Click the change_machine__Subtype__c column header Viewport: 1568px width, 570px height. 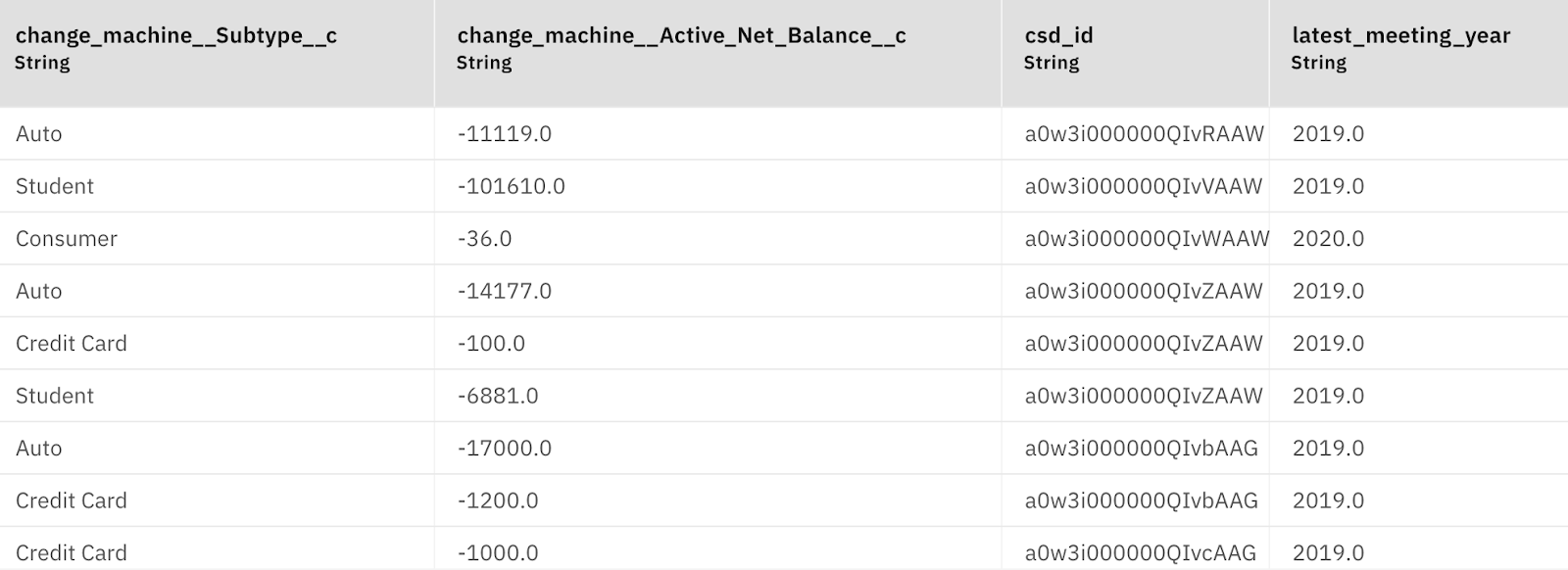click(176, 36)
